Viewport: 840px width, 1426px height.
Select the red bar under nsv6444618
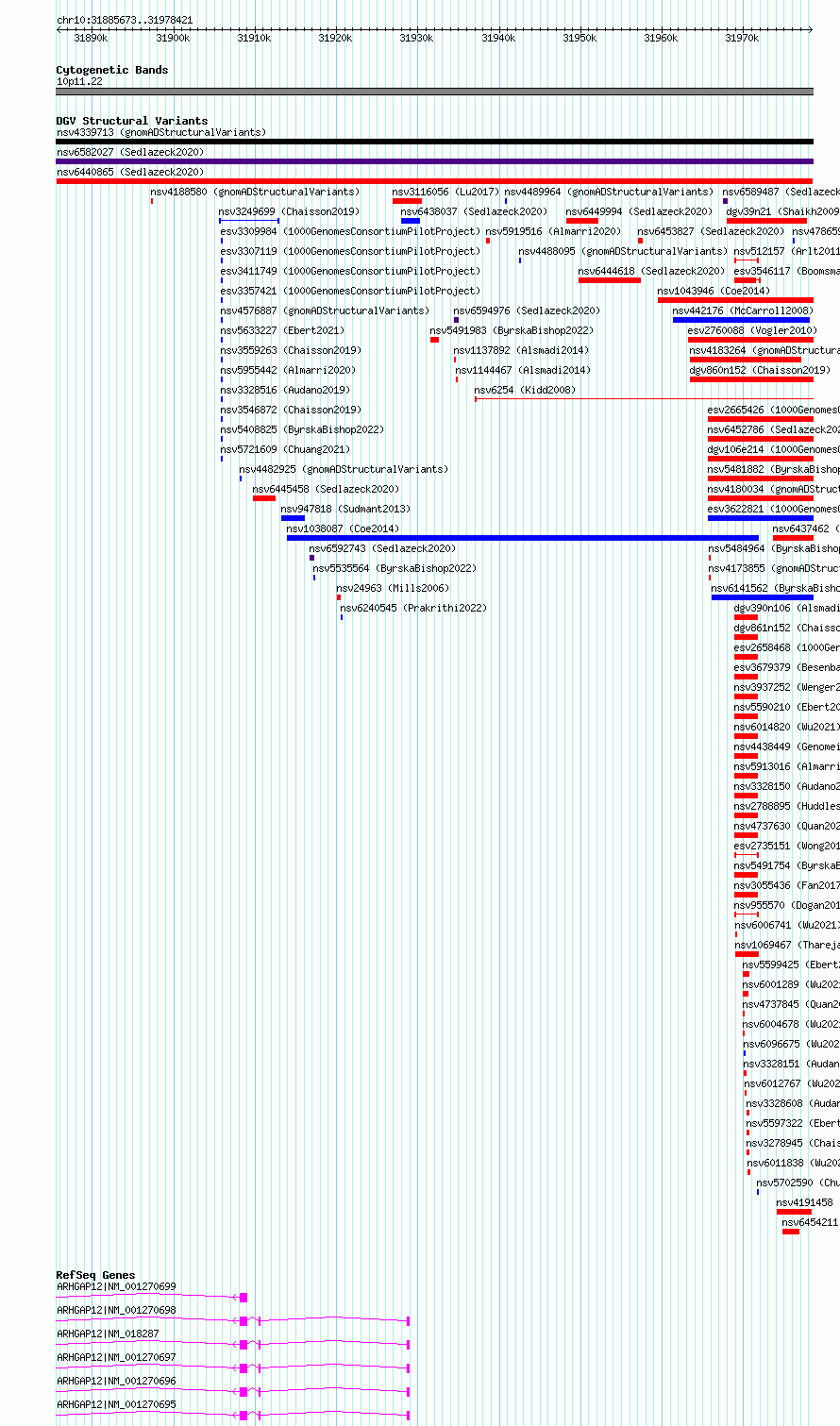610,280
